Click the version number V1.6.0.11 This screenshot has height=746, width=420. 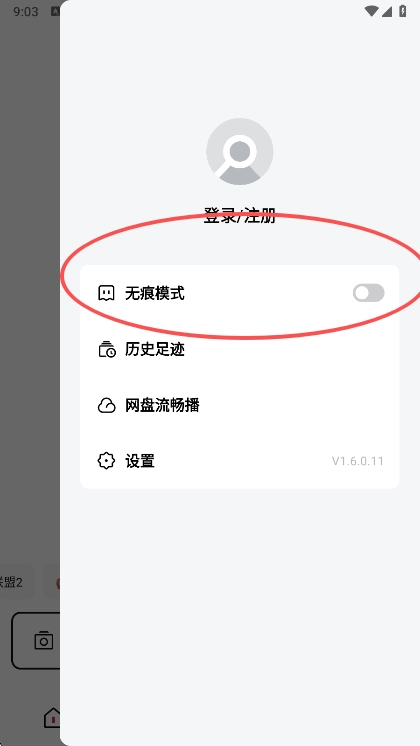point(358,461)
